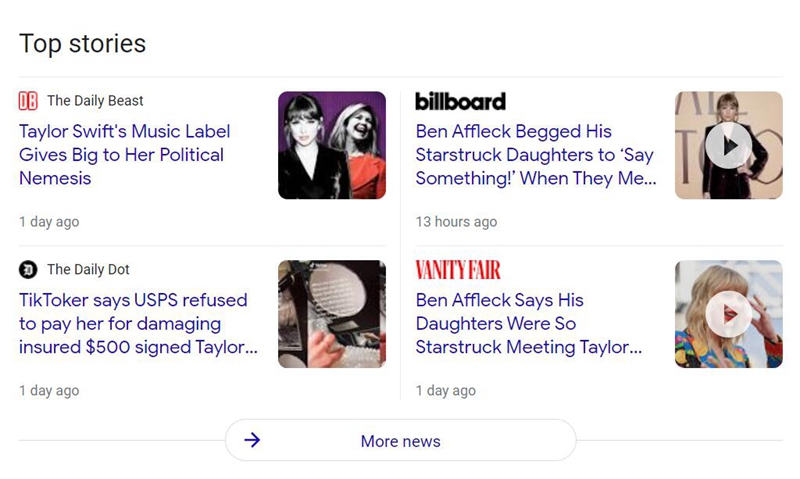
Task: Click the Top stories heading
Action: [82, 44]
